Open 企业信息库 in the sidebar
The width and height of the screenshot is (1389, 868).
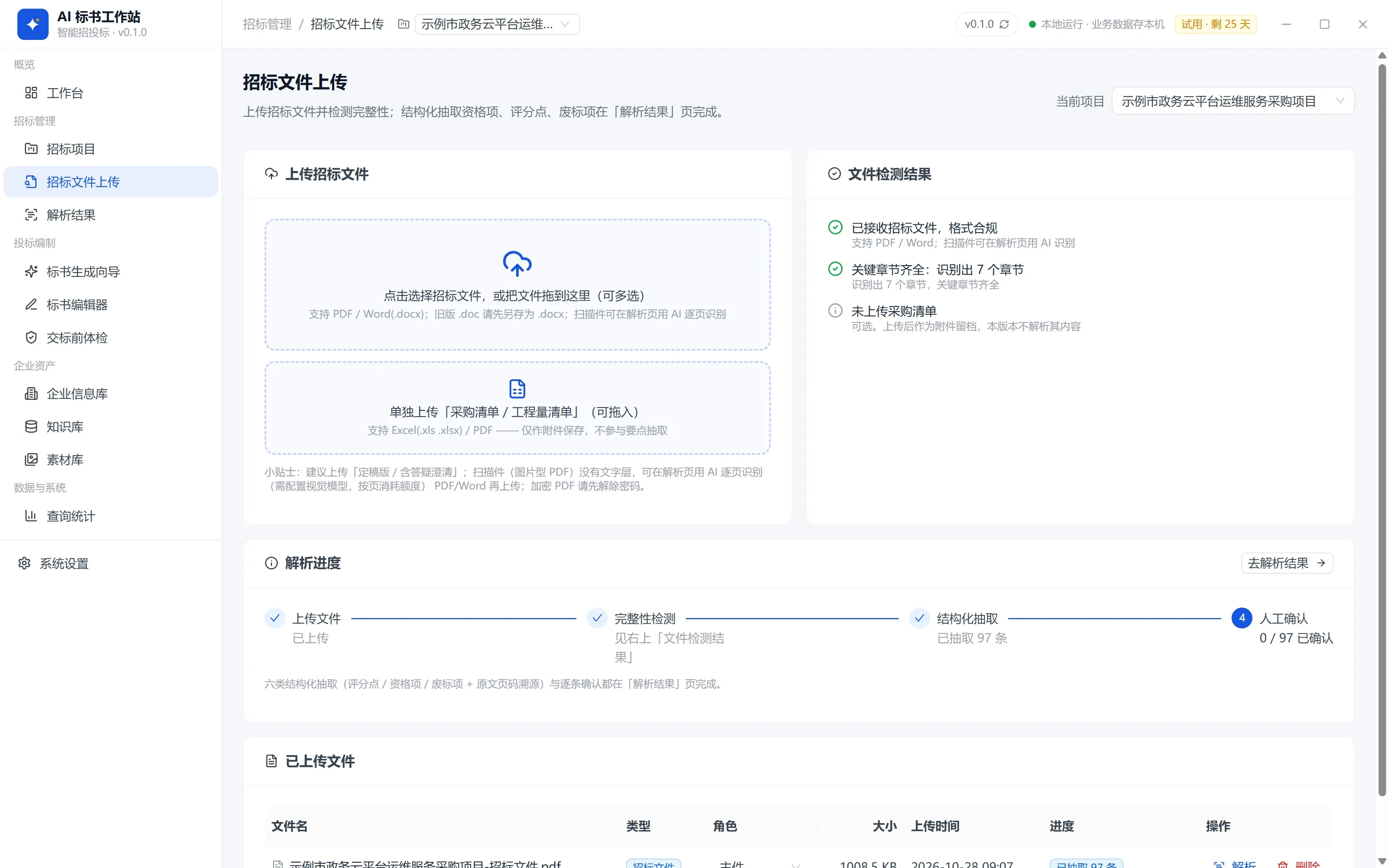point(111,394)
